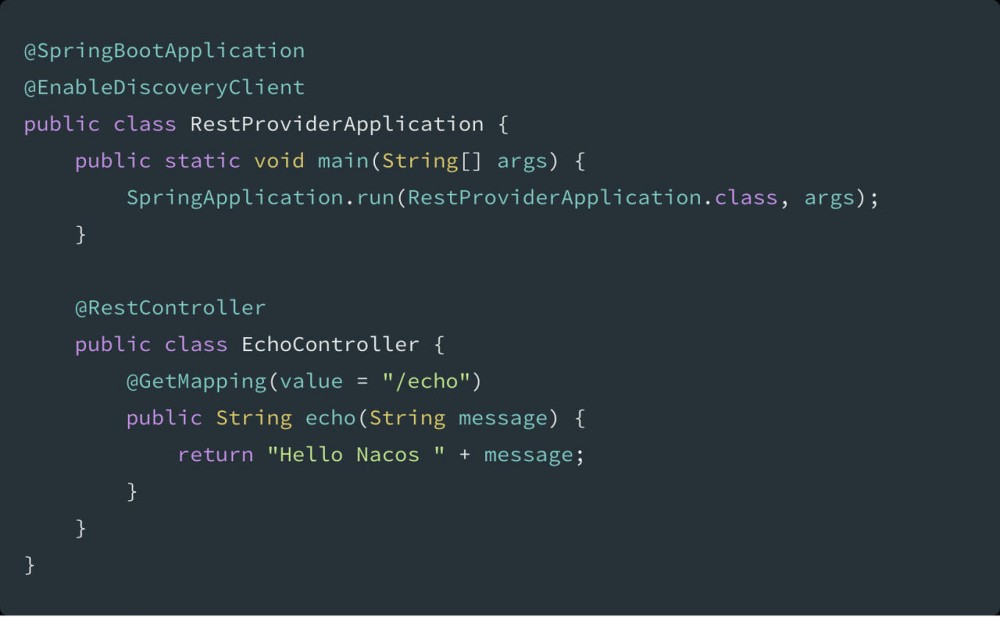Click the void return type
This screenshot has width=1000, height=617.
click(278, 161)
